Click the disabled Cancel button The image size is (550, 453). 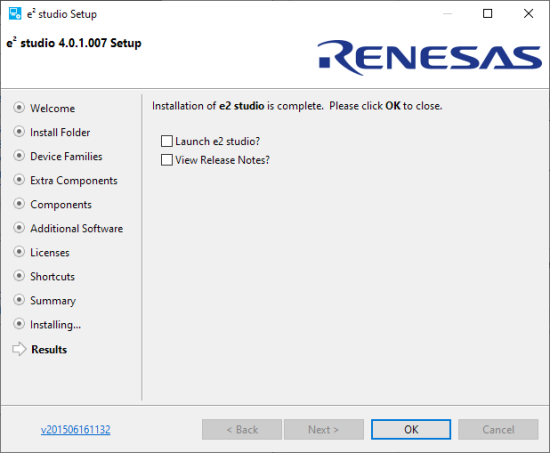[x=498, y=429]
